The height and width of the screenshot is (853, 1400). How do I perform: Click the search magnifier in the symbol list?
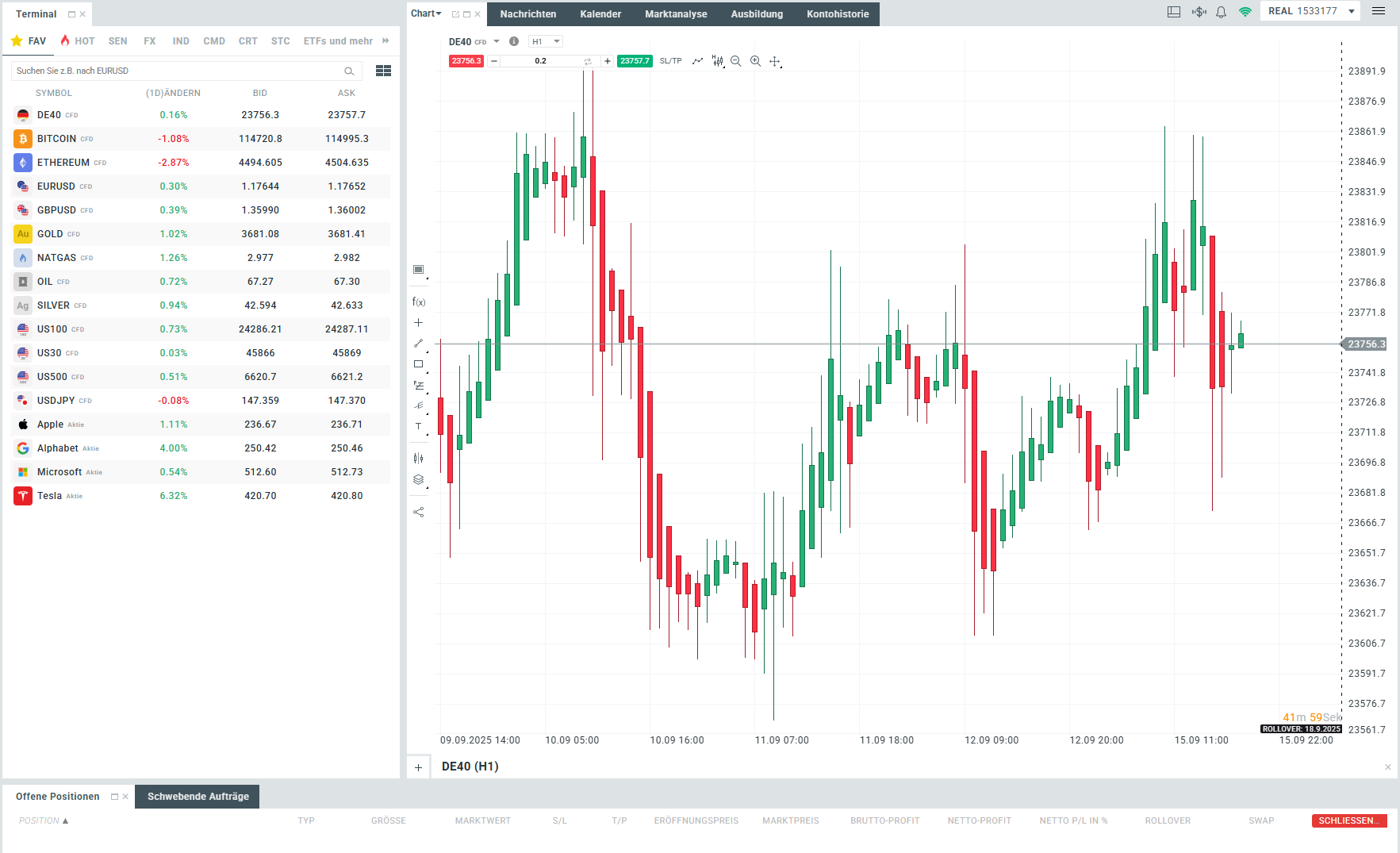tap(349, 71)
